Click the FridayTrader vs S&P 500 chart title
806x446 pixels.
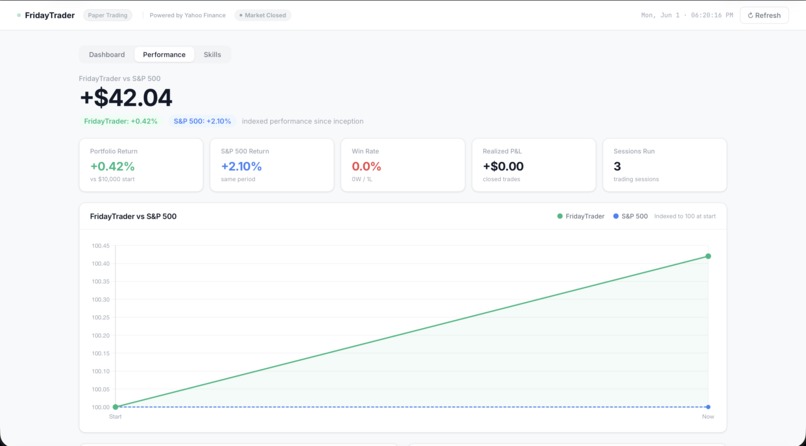(133, 216)
